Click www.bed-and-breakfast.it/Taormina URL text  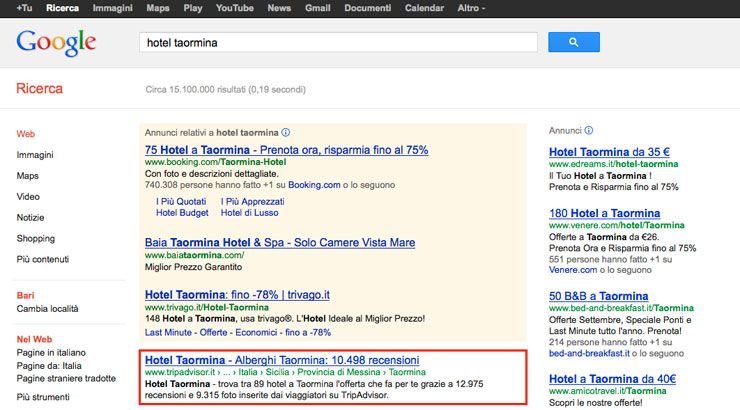[x=621, y=308]
